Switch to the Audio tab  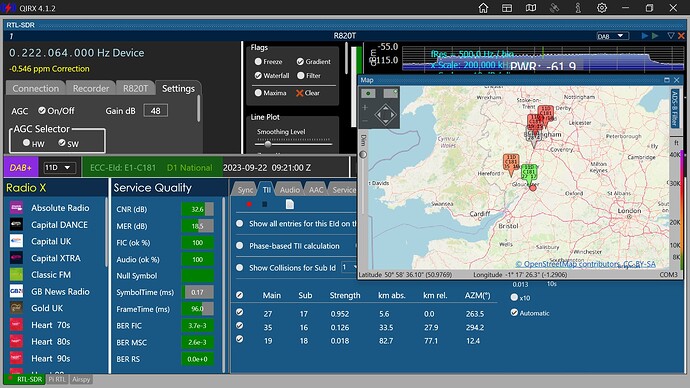click(290, 190)
